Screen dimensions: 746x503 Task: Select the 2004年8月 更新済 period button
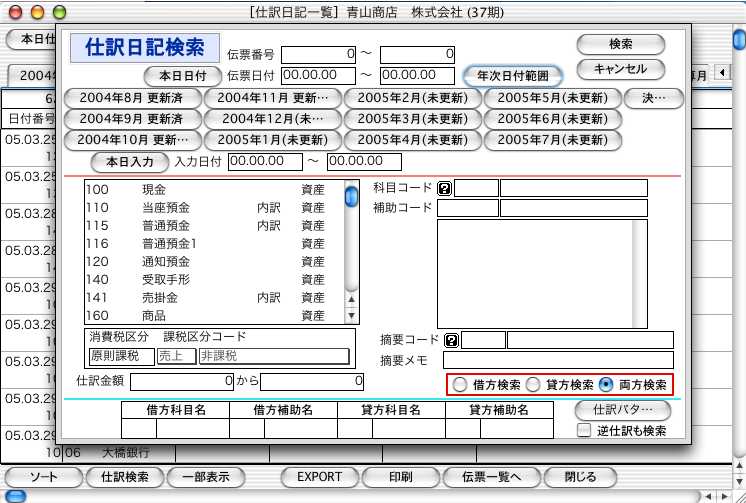[x=131, y=98]
